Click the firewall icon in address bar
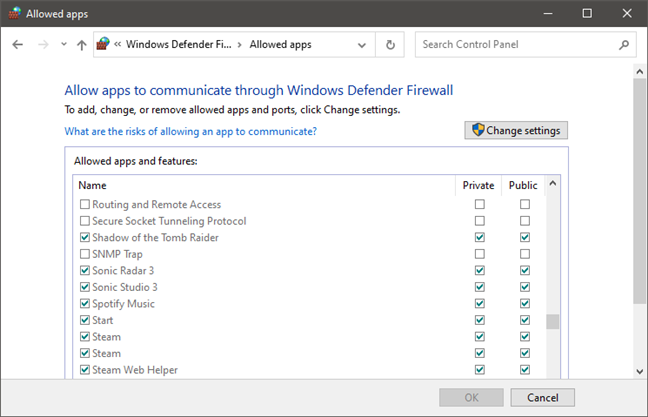Screen dimensions: 648x417 pos(103,44)
